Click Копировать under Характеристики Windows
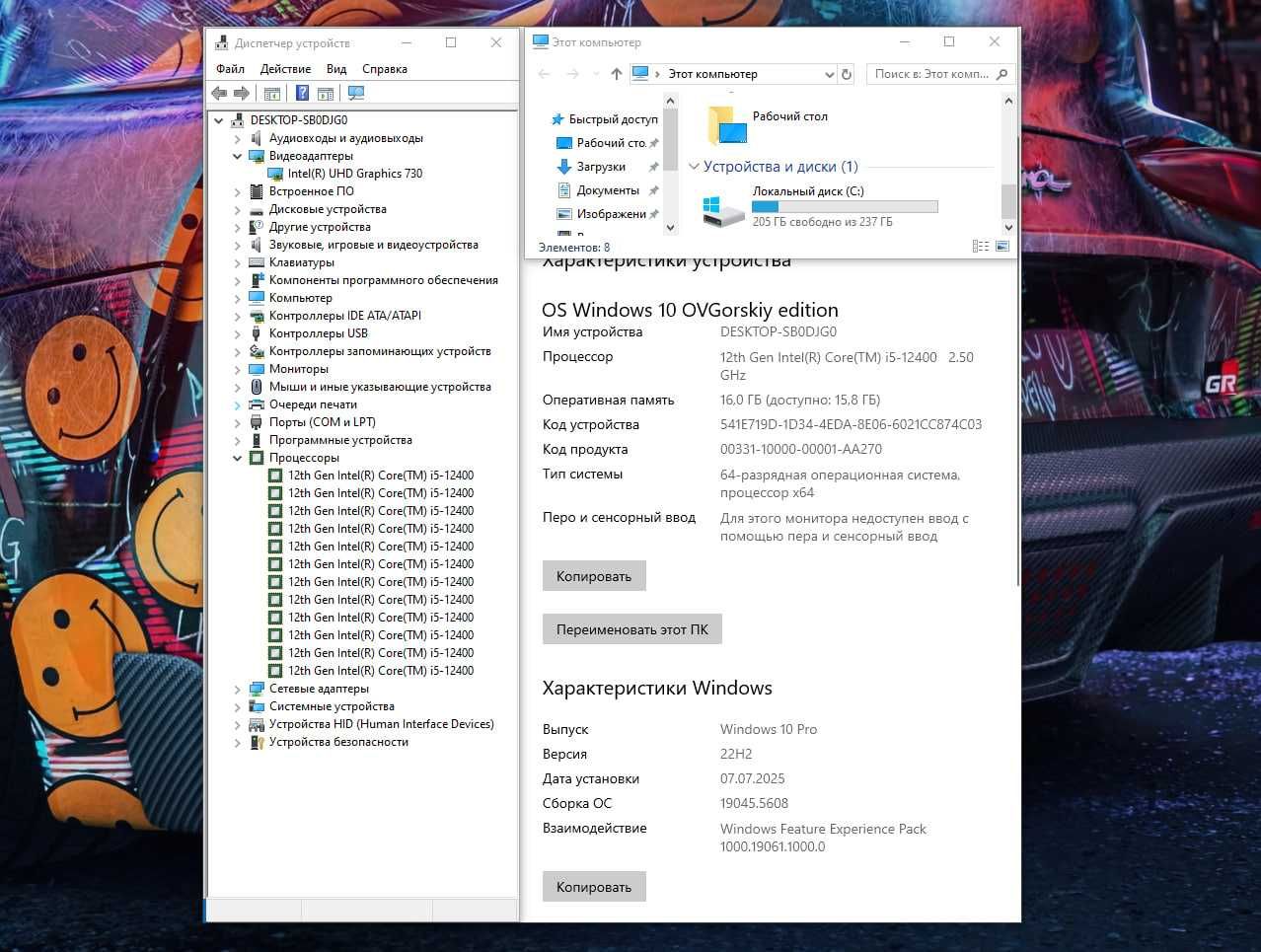This screenshot has height=952, width=1261. pyautogui.click(x=594, y=887)
